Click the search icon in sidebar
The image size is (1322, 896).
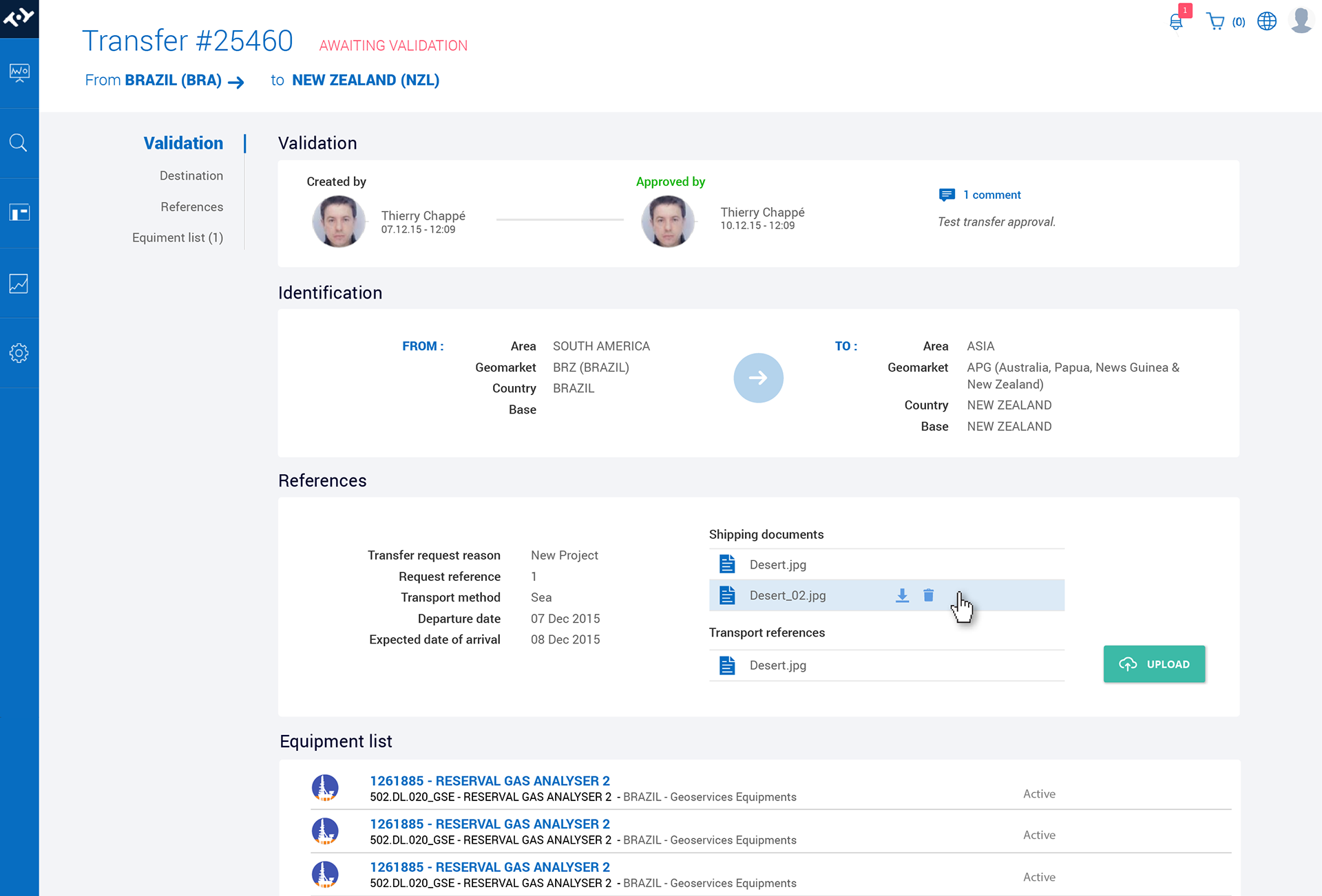pyautogui.click(x=19, y=143)
